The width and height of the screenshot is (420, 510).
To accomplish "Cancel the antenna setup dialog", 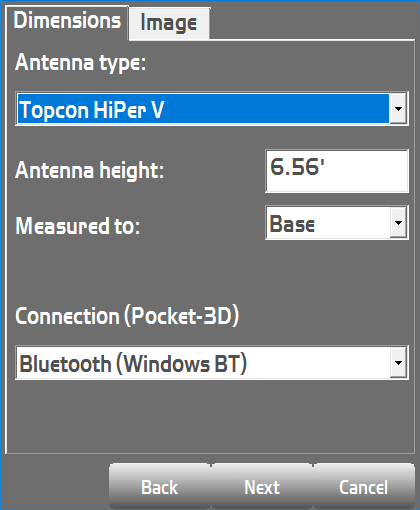I will point(364,487).
